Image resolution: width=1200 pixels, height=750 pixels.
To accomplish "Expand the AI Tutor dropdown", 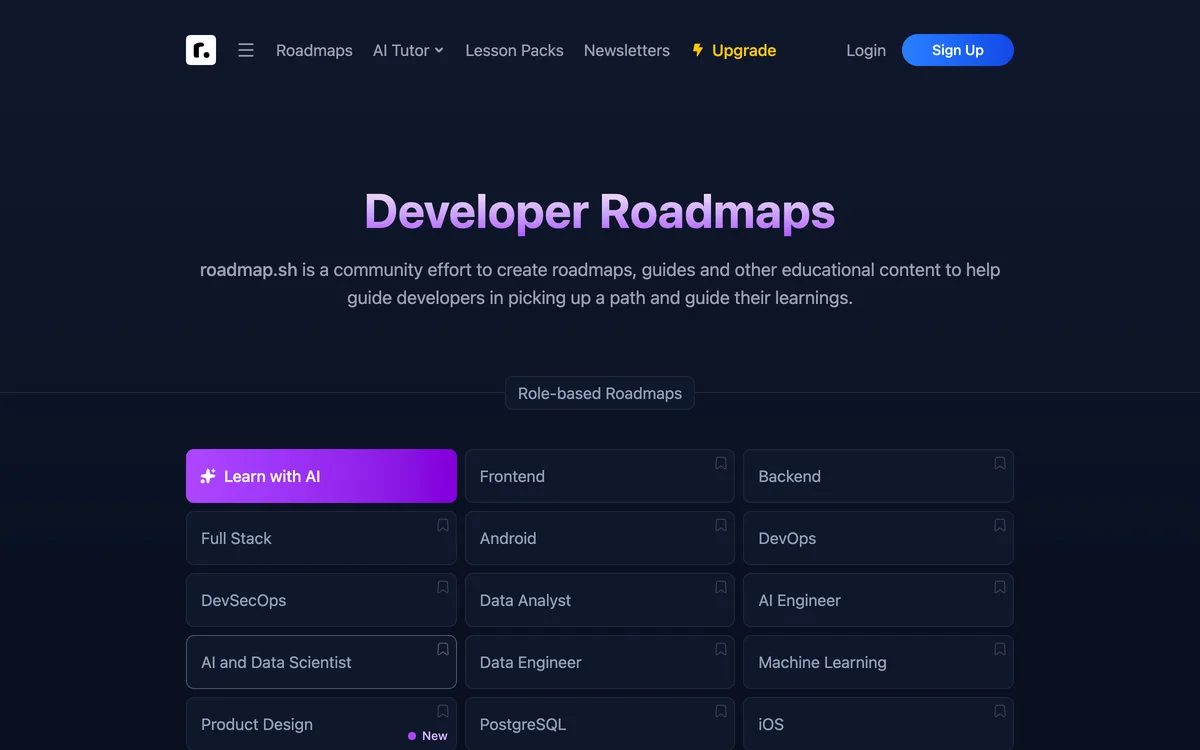I will tap(408, 50).
